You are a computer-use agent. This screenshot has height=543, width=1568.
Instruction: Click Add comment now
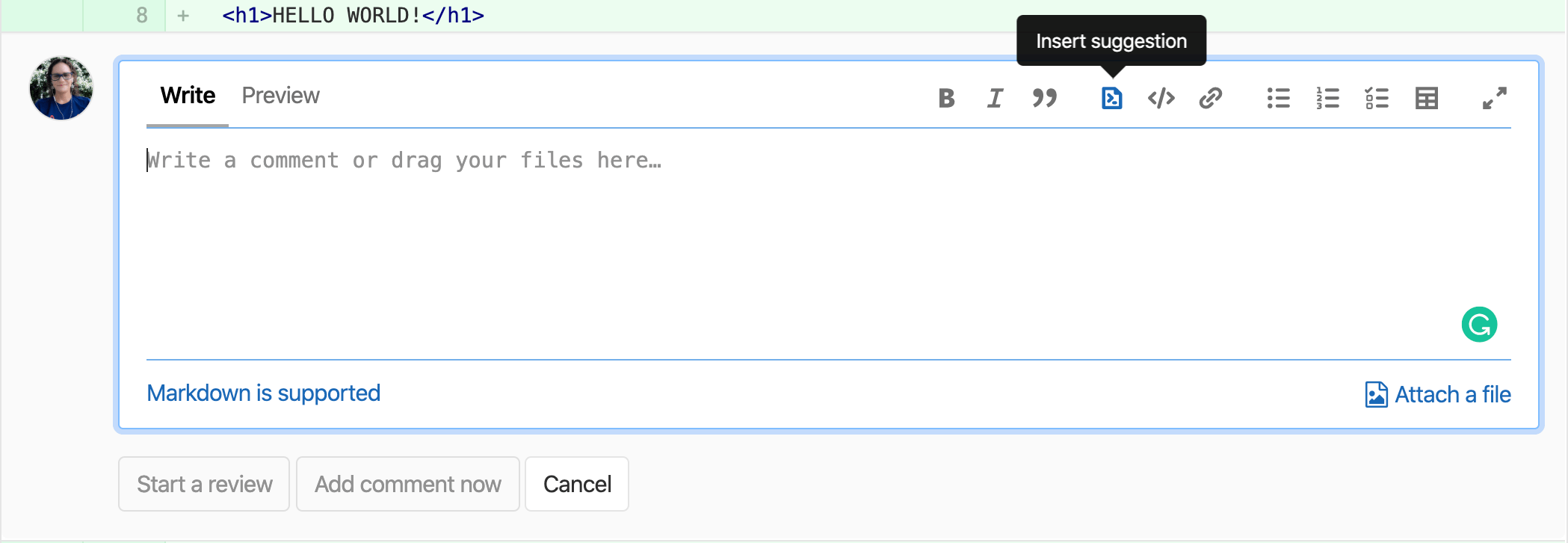click(407, 484)
